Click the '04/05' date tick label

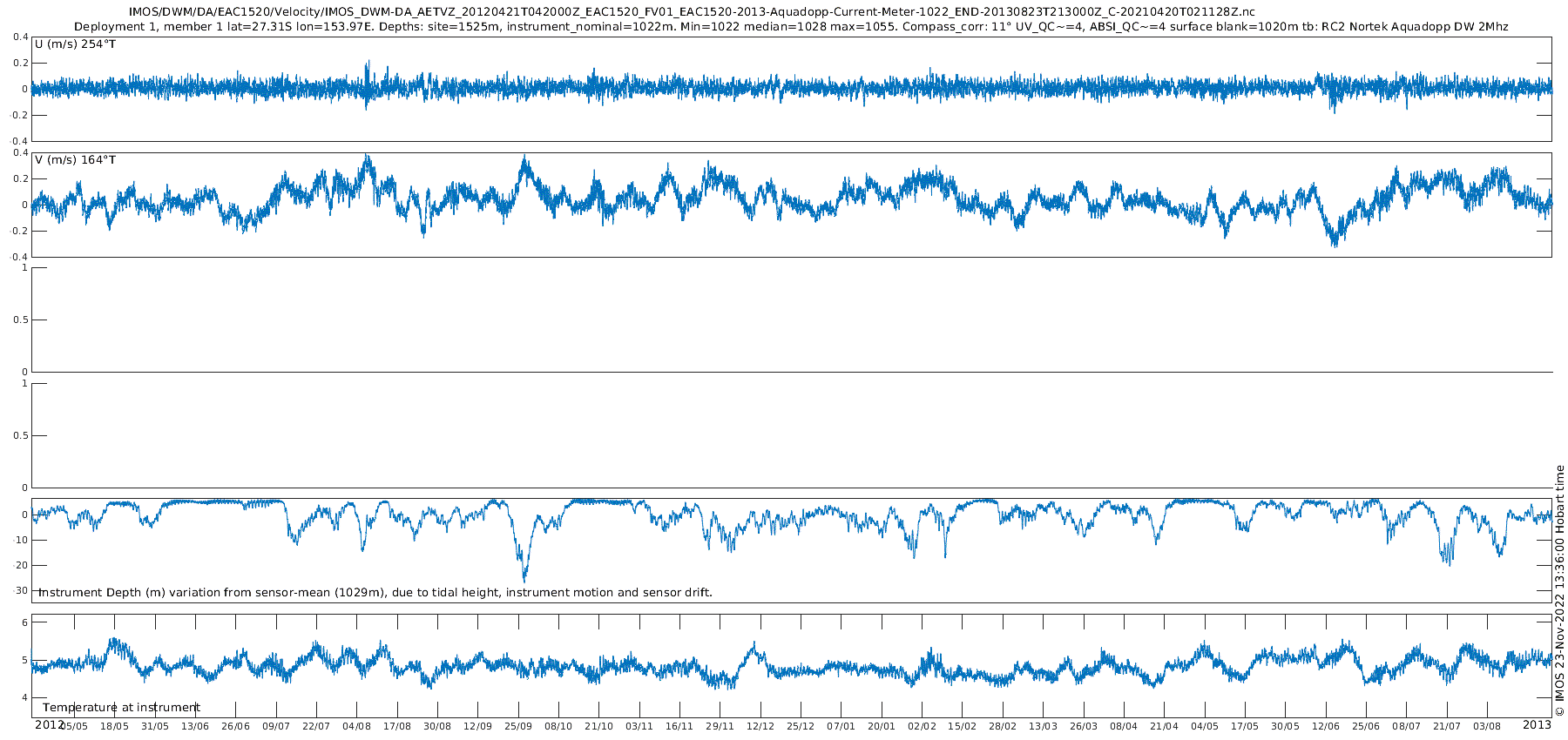point(1204,726)
